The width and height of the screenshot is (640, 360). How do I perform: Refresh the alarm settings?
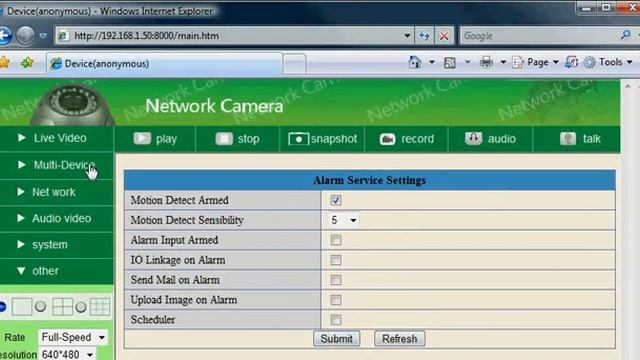pyautogui.click(x=400, y=339)
